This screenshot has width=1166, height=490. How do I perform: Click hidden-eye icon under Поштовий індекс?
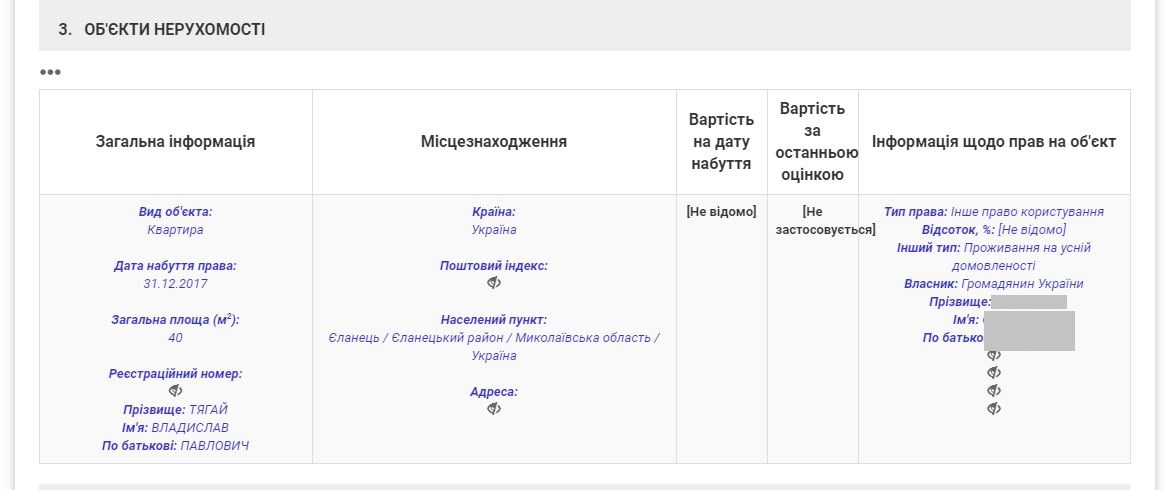[494, 283]
